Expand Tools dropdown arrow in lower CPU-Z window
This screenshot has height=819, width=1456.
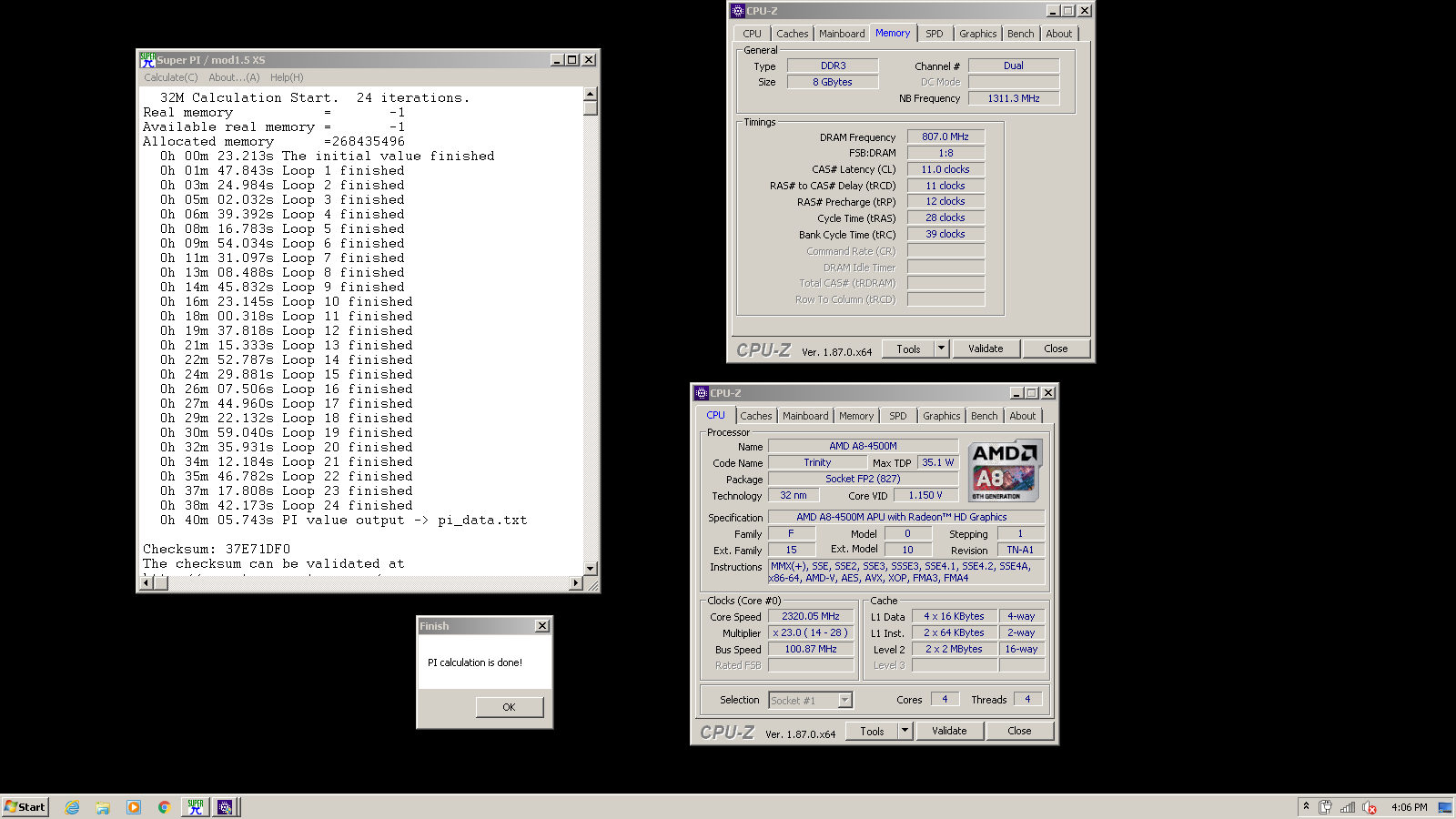click(x=905, y=731)
